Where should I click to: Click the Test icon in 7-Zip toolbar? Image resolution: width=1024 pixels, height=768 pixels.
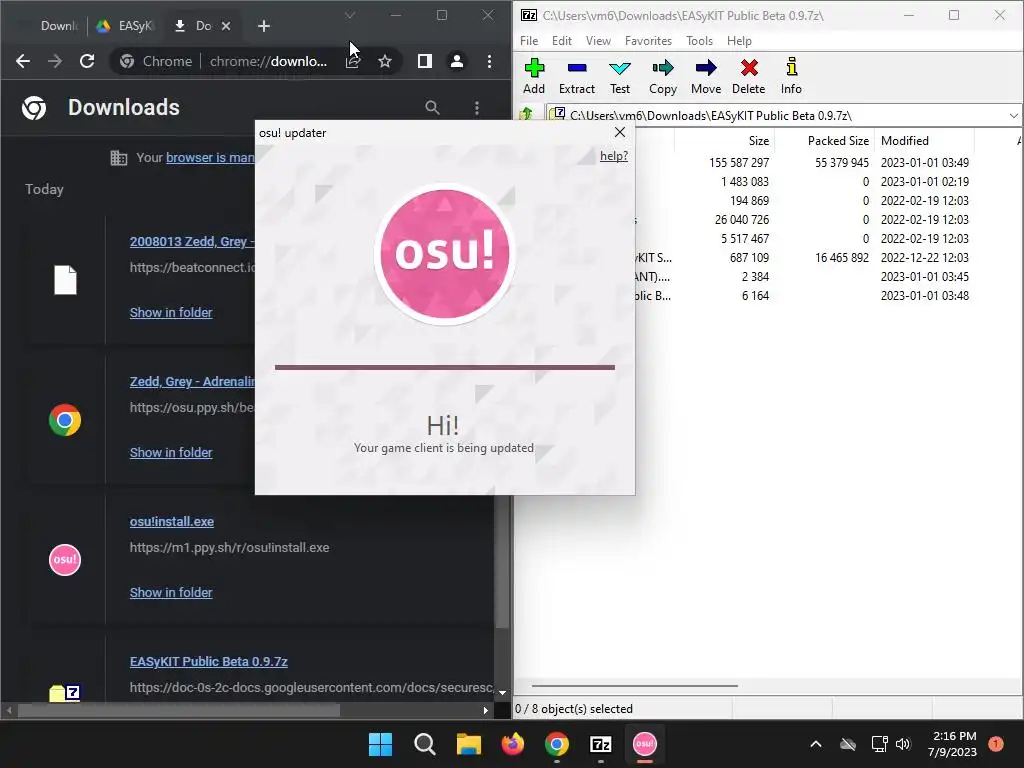pyautogui.click(x=620, y=76)
